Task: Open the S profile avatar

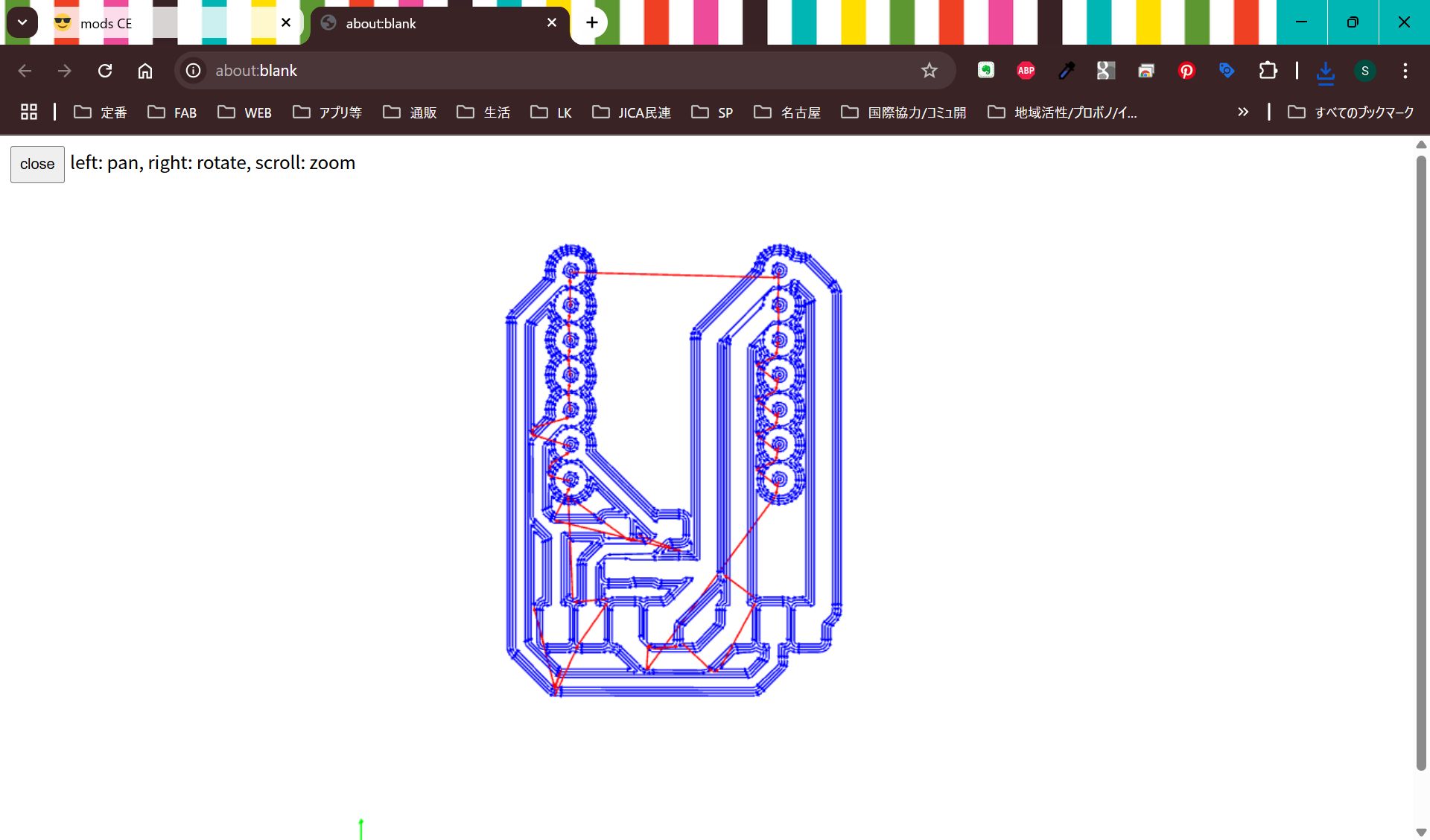Action: [1365, 71]
